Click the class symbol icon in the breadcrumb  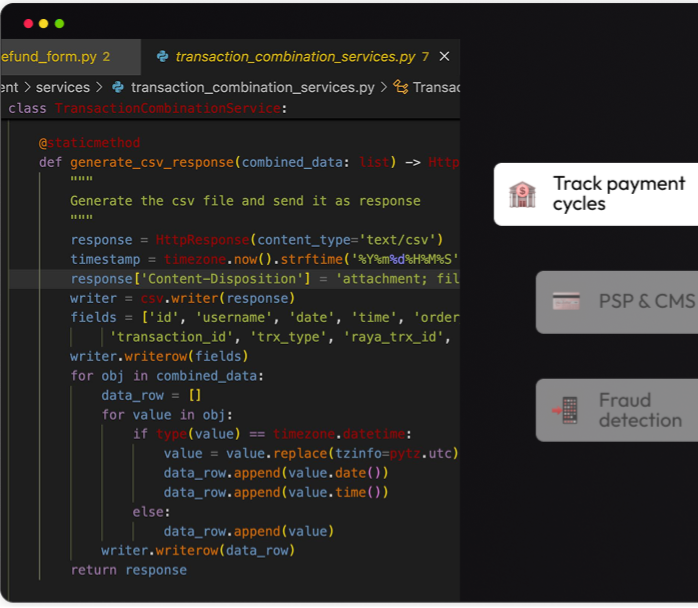401,87
